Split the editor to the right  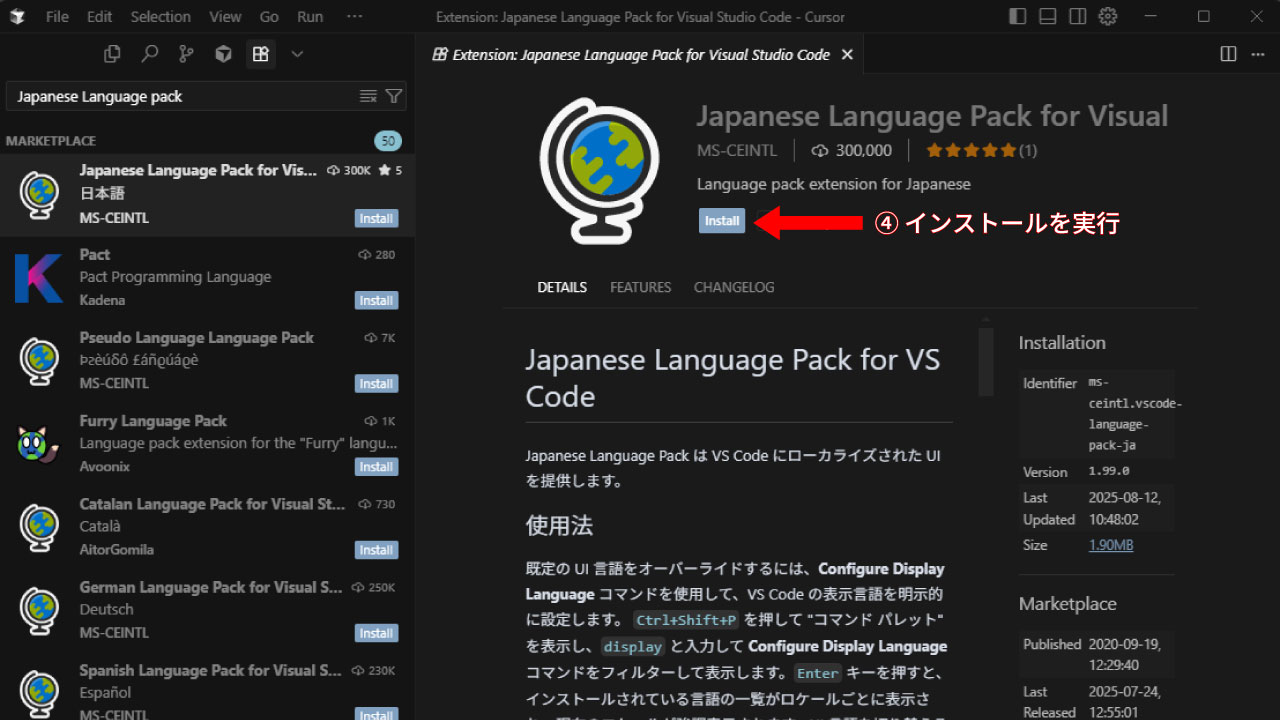(x=1228, y=54)
